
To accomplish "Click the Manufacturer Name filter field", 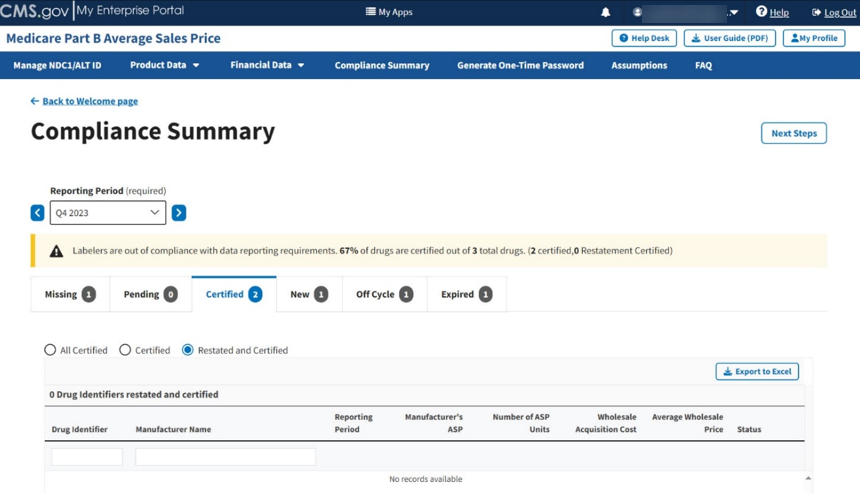I will pyautogui.click(x=225, y=457).
